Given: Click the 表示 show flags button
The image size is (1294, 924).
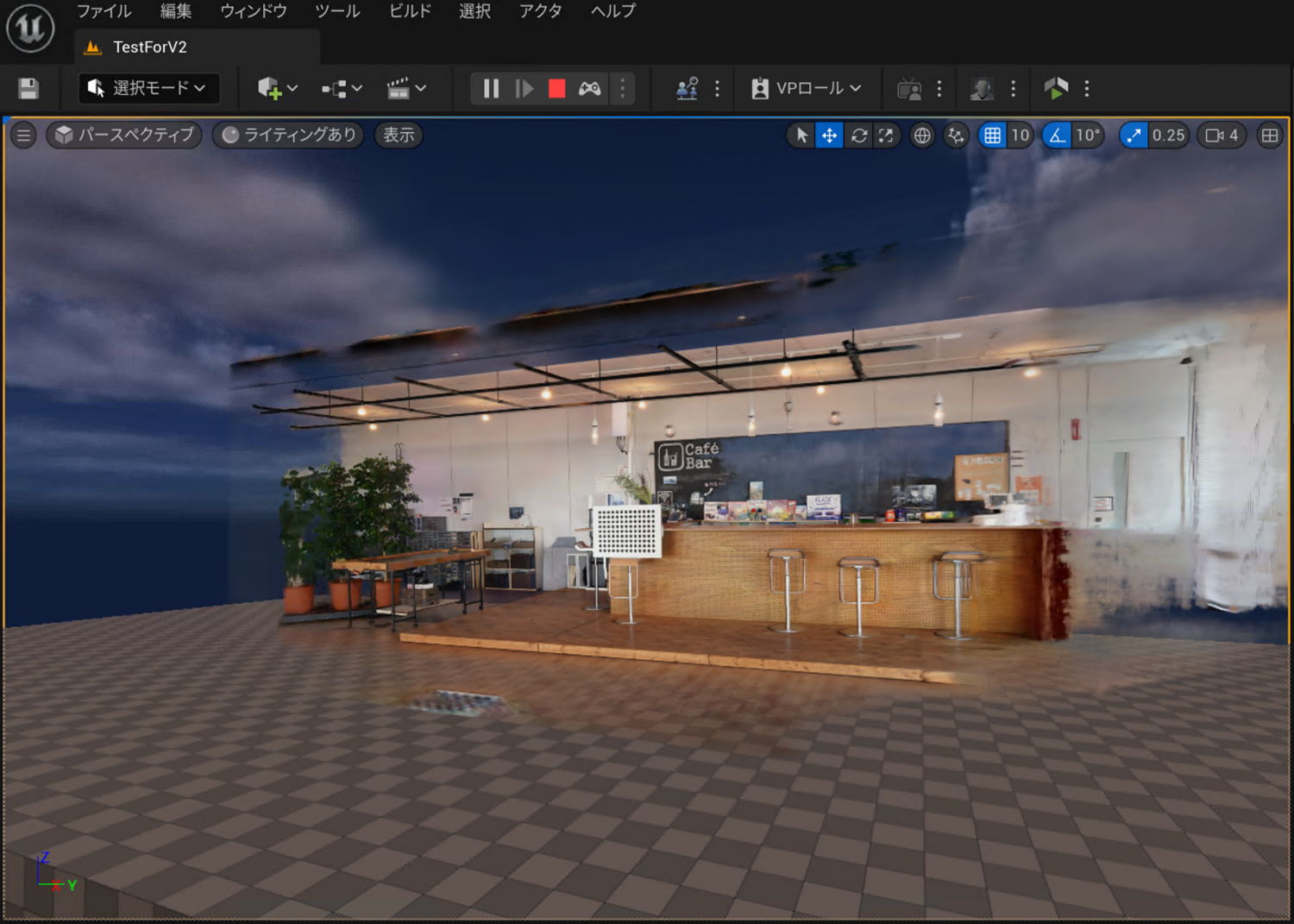Looking at the screenshot, I should [x=399, y=135].
